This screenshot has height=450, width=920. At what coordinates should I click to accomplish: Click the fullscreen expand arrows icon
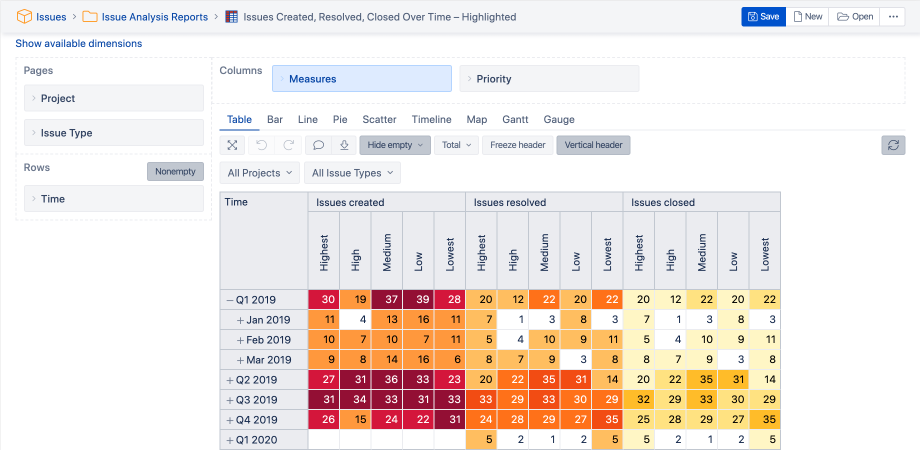click(x=232, y=146)
